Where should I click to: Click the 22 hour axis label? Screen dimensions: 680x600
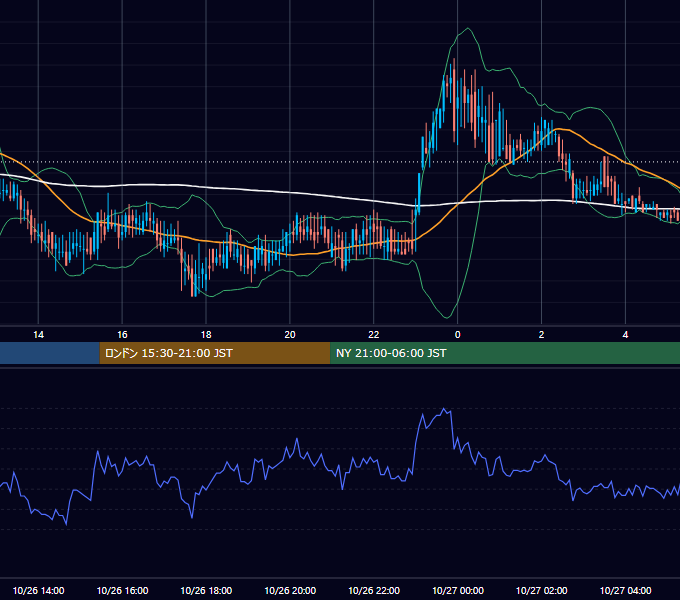click(x=373, y=335)
